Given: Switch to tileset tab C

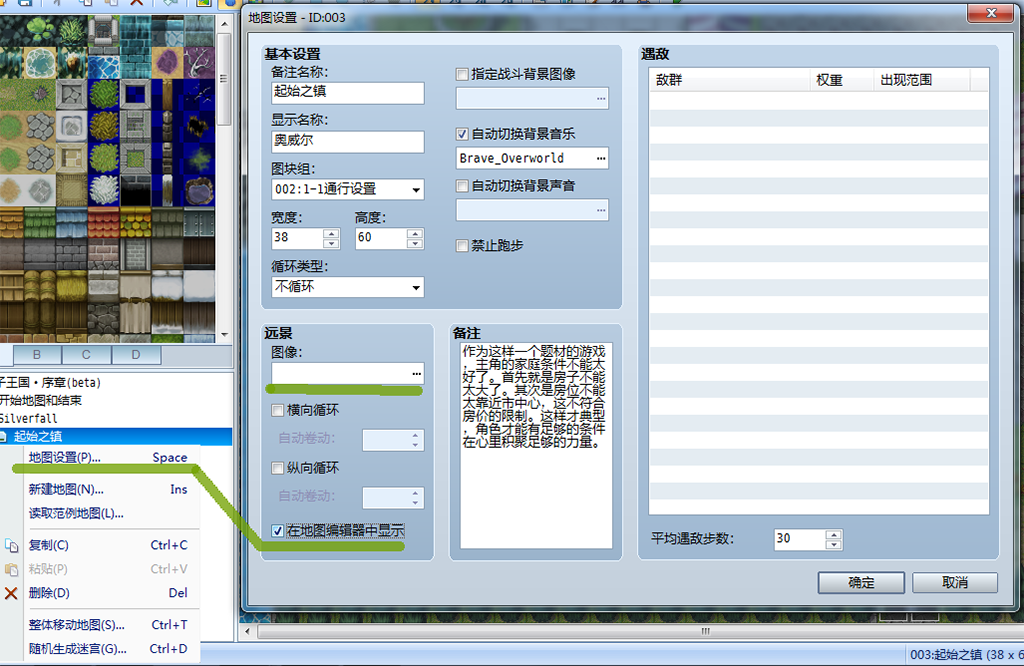Looking at the screenshot, I should pos(86,355).
